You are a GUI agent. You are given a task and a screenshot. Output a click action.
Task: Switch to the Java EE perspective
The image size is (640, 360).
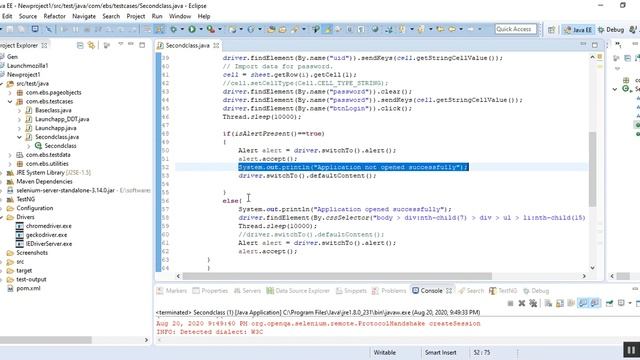[578, 29]
